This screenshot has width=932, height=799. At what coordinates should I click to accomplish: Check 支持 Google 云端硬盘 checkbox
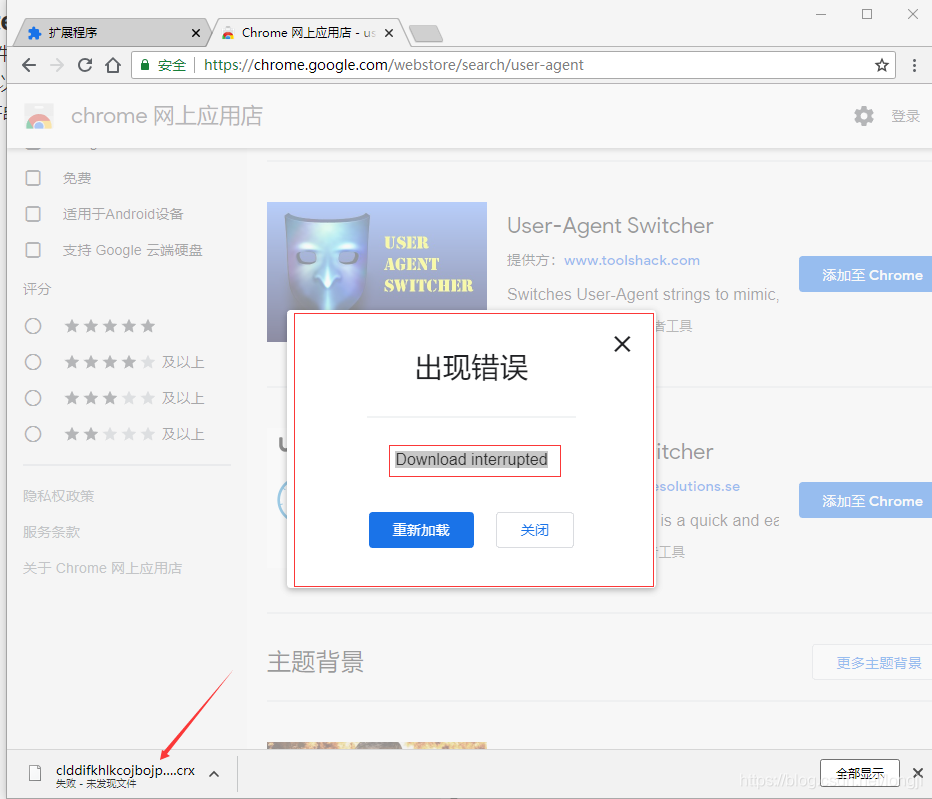click(x=33, y=250)
